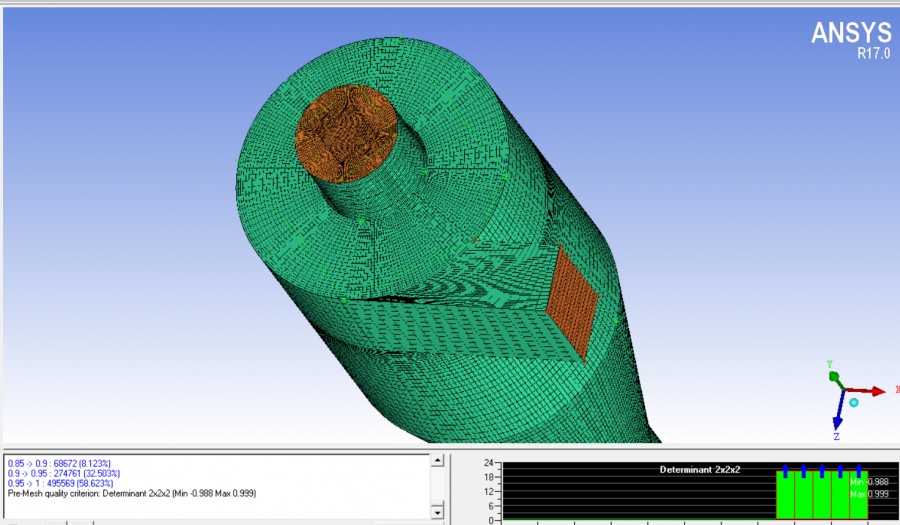
Task: Click the Determinant 2x2x2 histogram title
Action: 699,469
